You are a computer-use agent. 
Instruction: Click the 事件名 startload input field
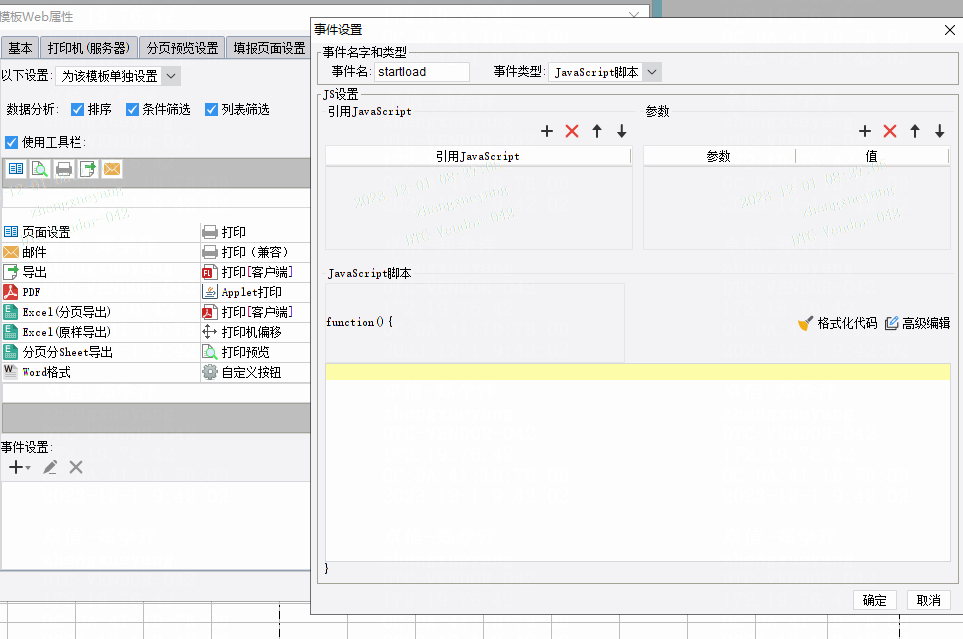[422, 72]
